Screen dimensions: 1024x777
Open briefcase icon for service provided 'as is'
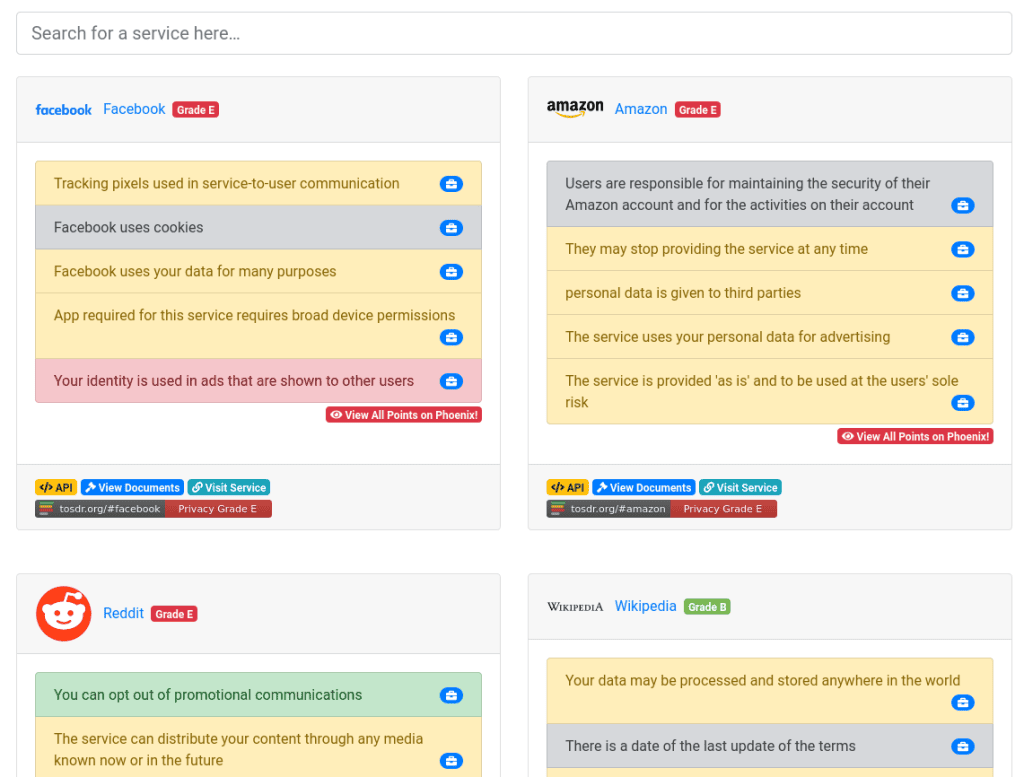click(963, 403)
